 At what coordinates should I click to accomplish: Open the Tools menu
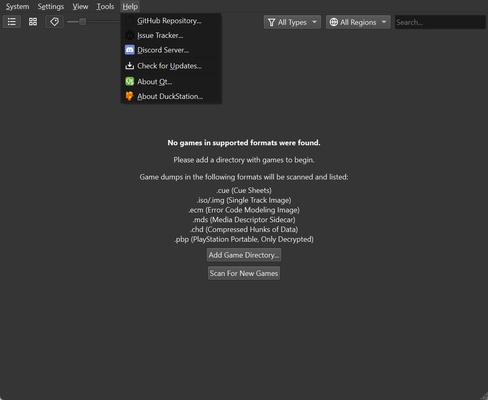[105, 6]
